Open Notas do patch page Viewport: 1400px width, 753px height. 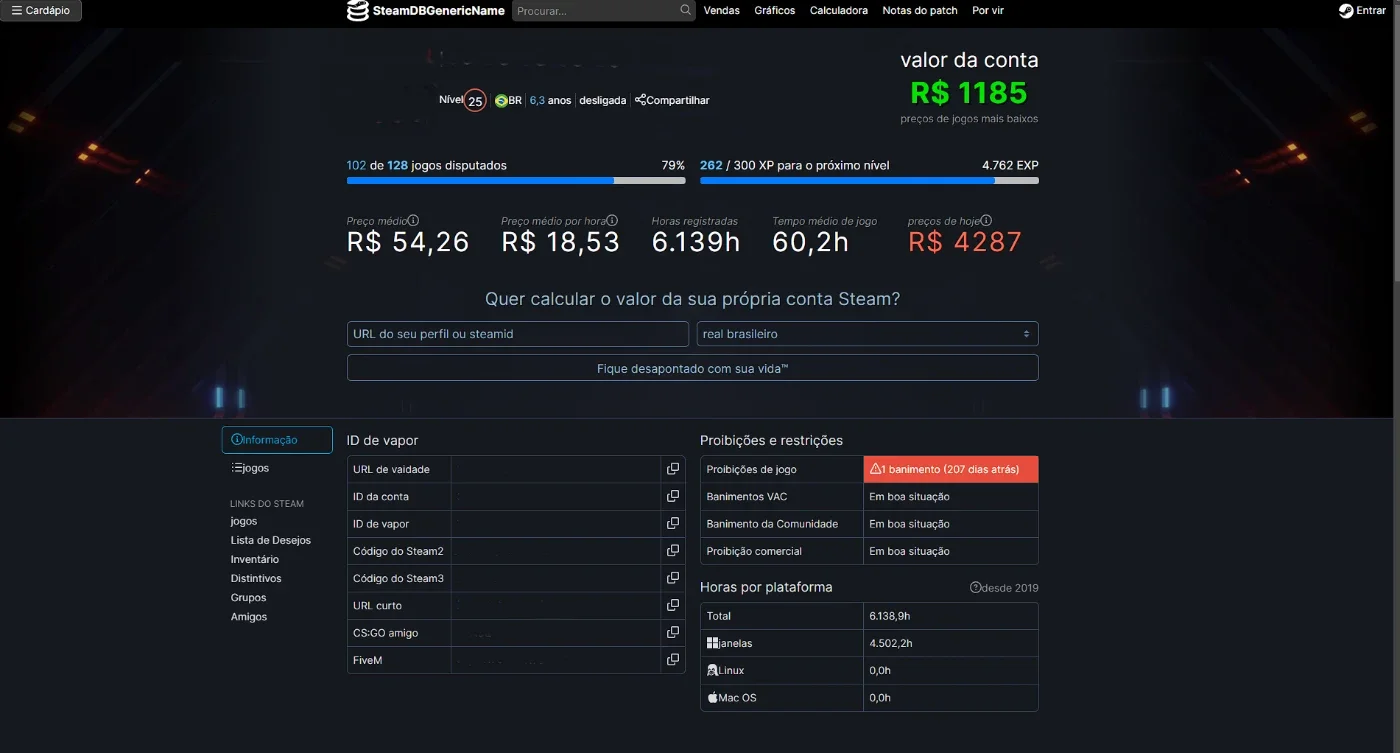pos(920,11)
